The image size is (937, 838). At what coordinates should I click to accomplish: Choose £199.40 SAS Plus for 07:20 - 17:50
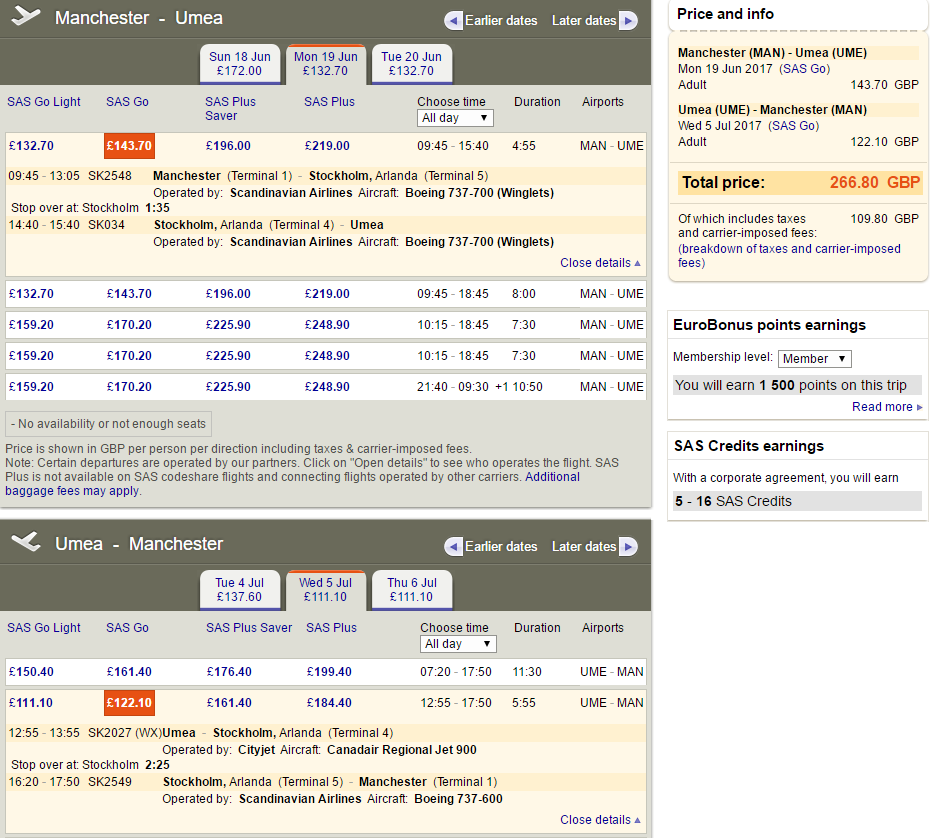point(329,672)
